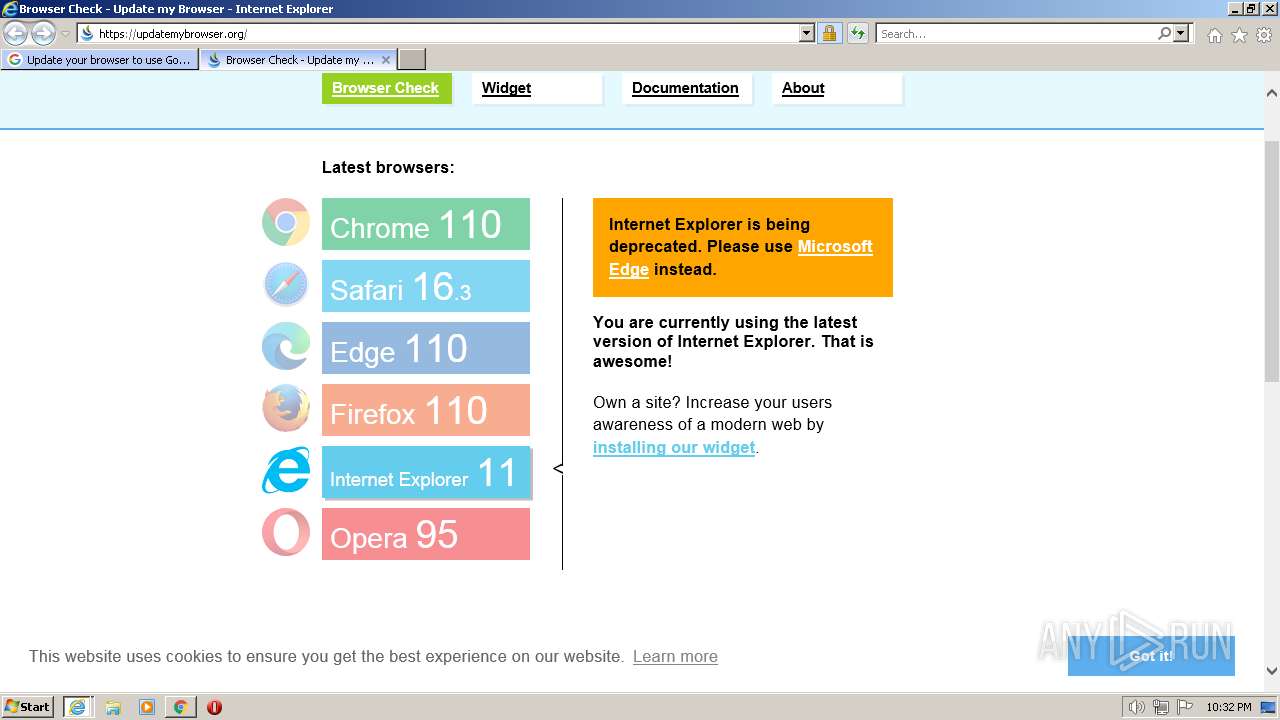Click the Action Center flag icon
This screenshot has height=720, width=1280.
(x=1184, y=707)
